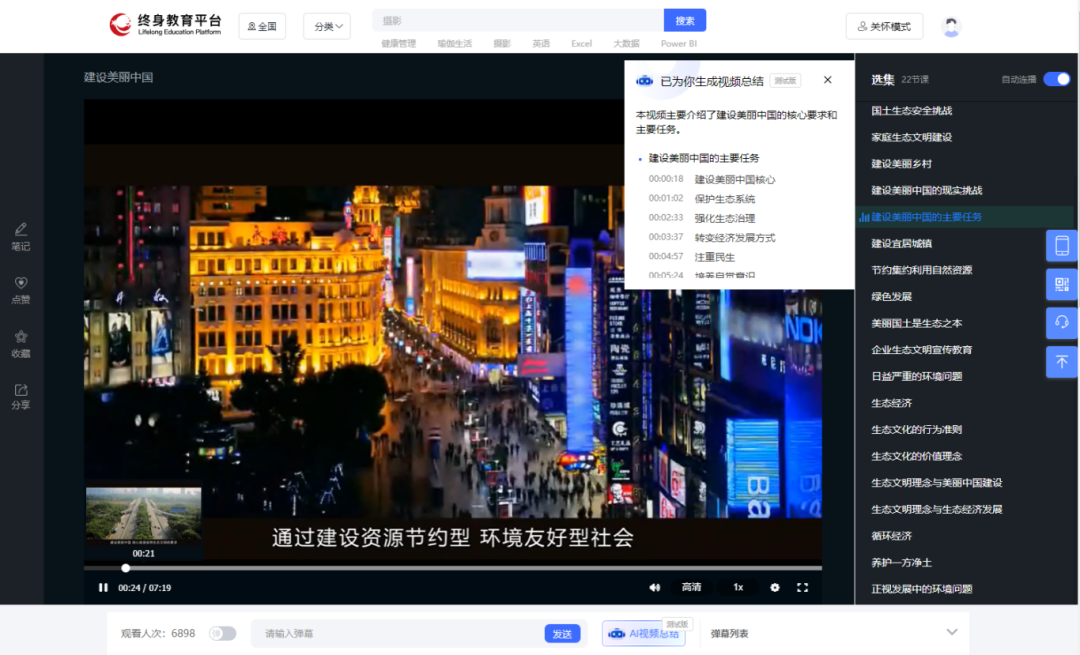
Task: Click the 点赞 like icon
Action: coord(20,284)
